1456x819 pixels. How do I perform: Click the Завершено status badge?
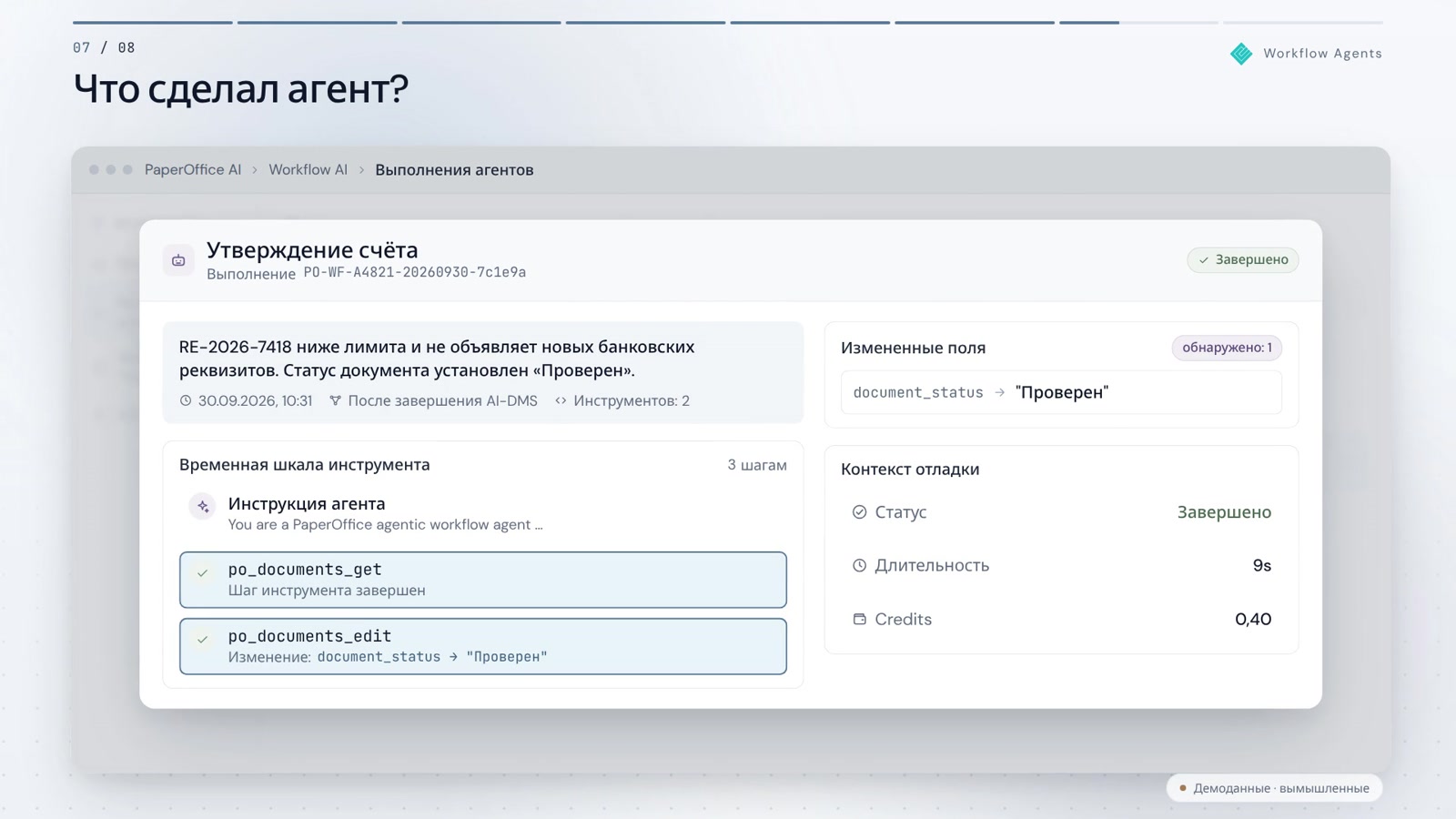coord(1243,259)
